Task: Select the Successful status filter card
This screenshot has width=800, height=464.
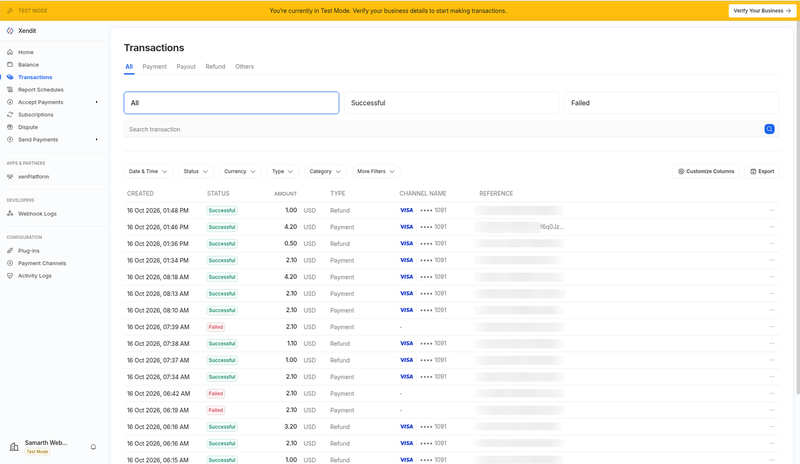Action: tap(451, 103)
